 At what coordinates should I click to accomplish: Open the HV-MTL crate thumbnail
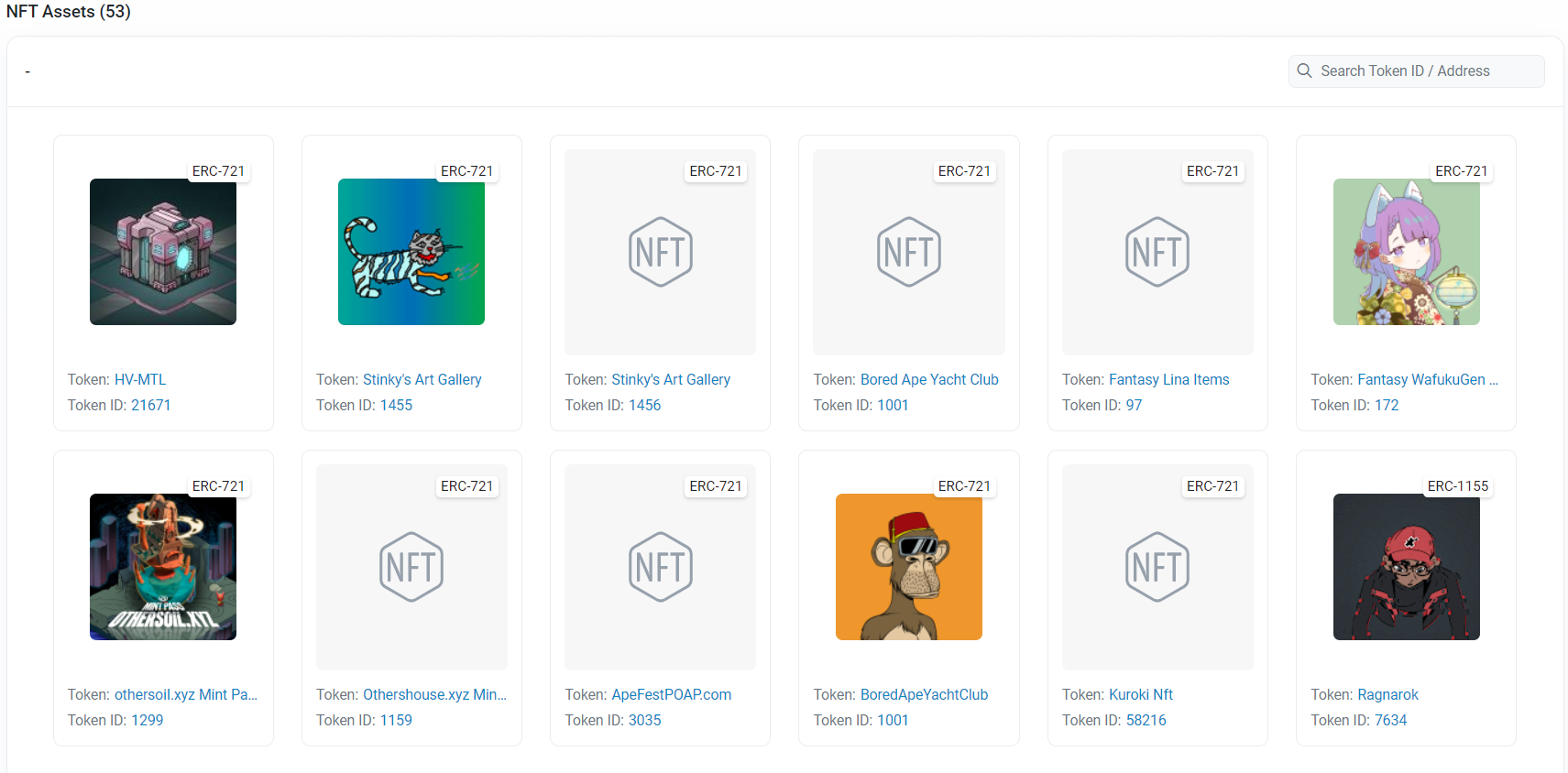click(x=163, y=252)
